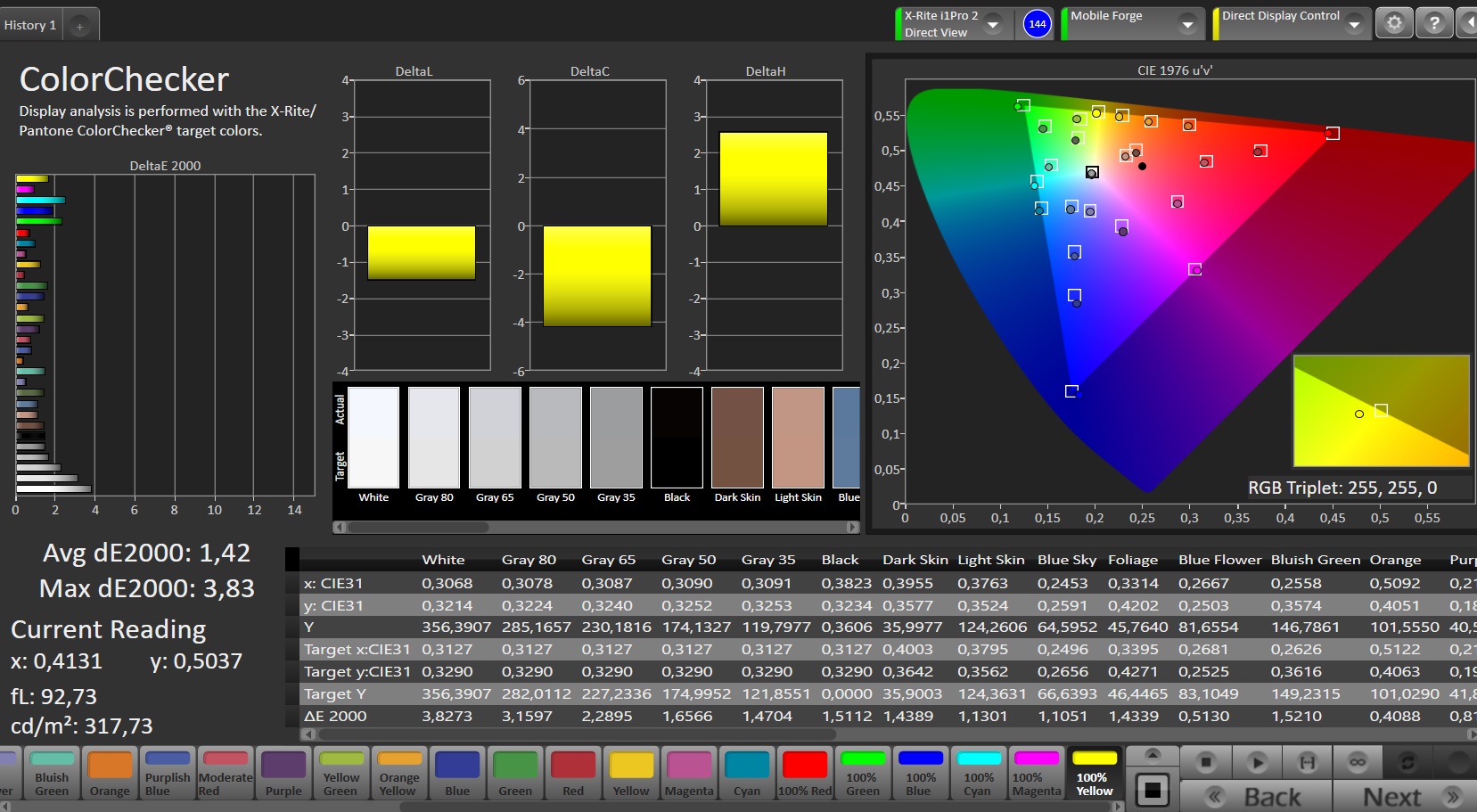Open the help question mark icon
The height and width of the screenshot is (812, 1477).
click(1434, 23)
